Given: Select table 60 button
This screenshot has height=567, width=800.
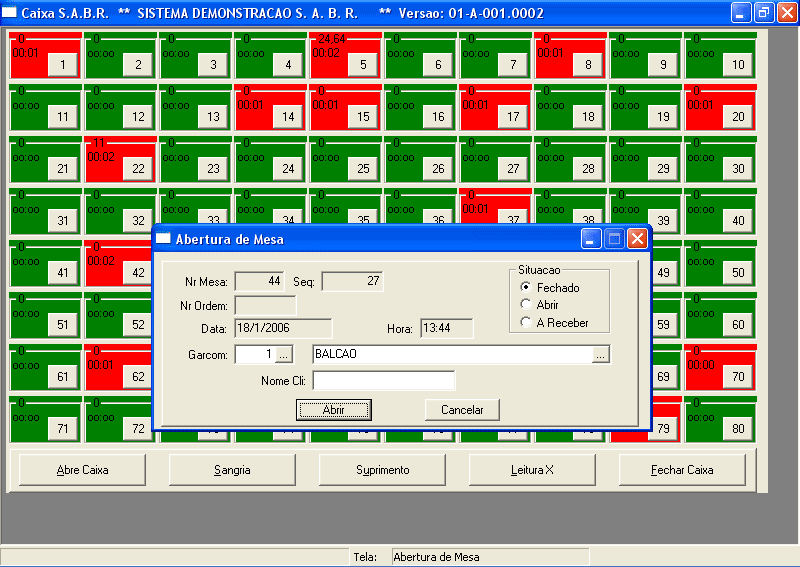Looking at the screenshot, I should point(738,325).
